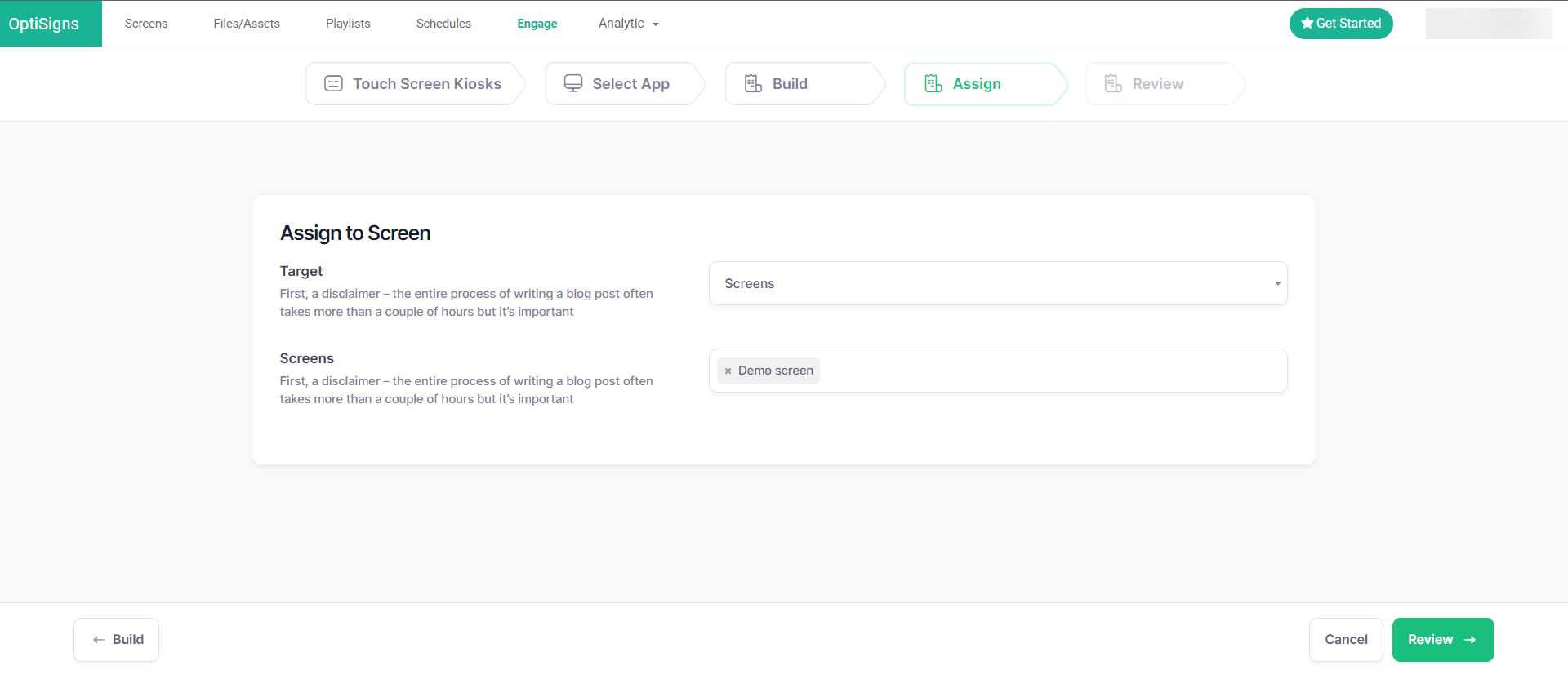Open the blurred account profile area

click(1488, 24)
